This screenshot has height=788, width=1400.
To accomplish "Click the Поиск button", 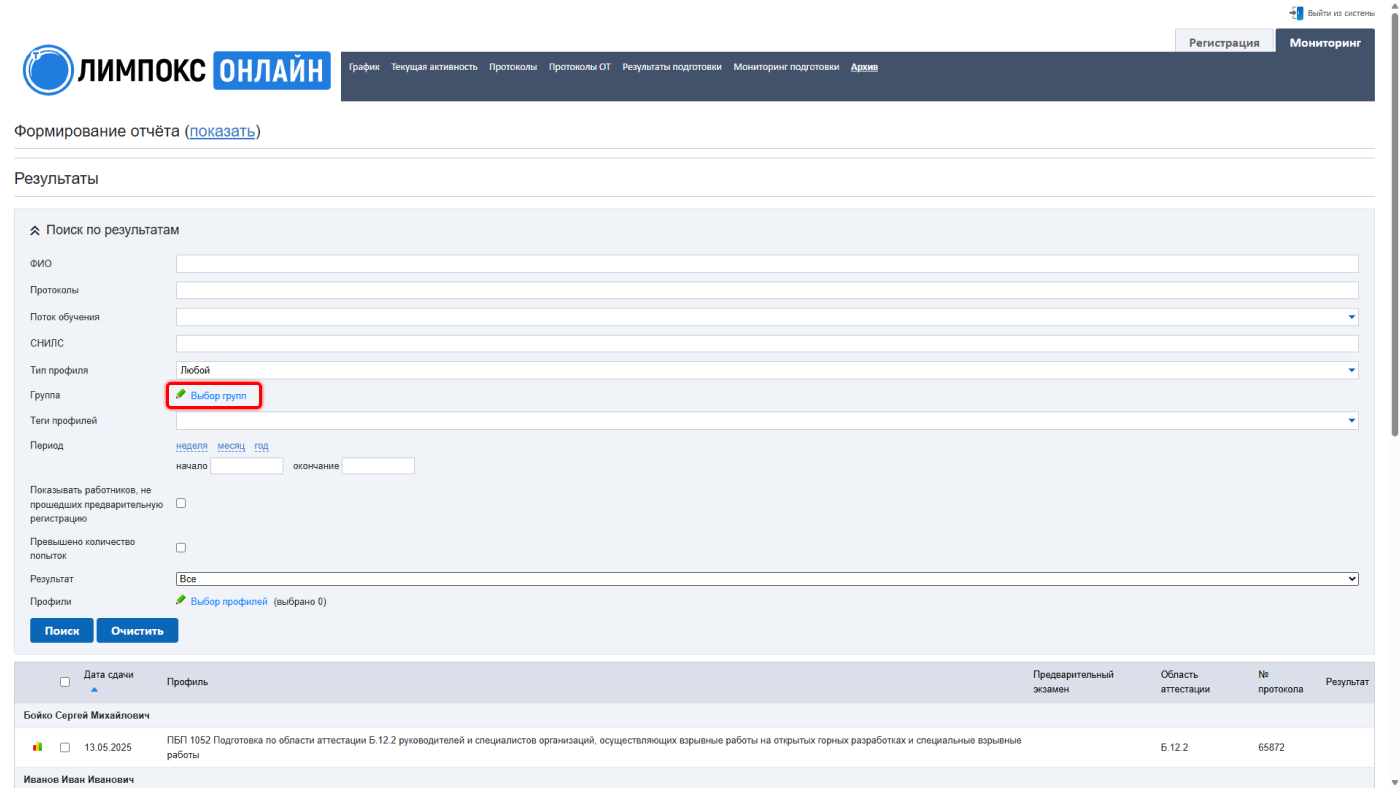I will [x=62, y=631].
